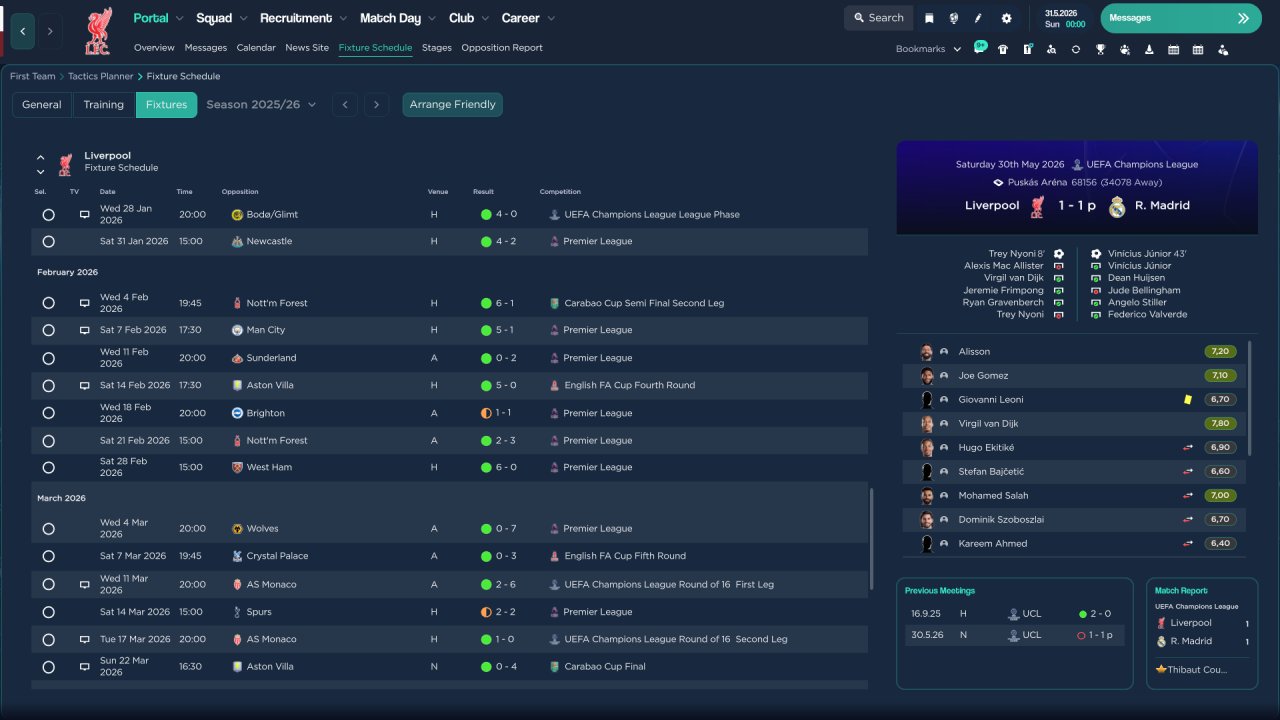This screenshot has height=720, width=1280.
Task: Go to the Opposition Report tab
Action: [502, 48]
